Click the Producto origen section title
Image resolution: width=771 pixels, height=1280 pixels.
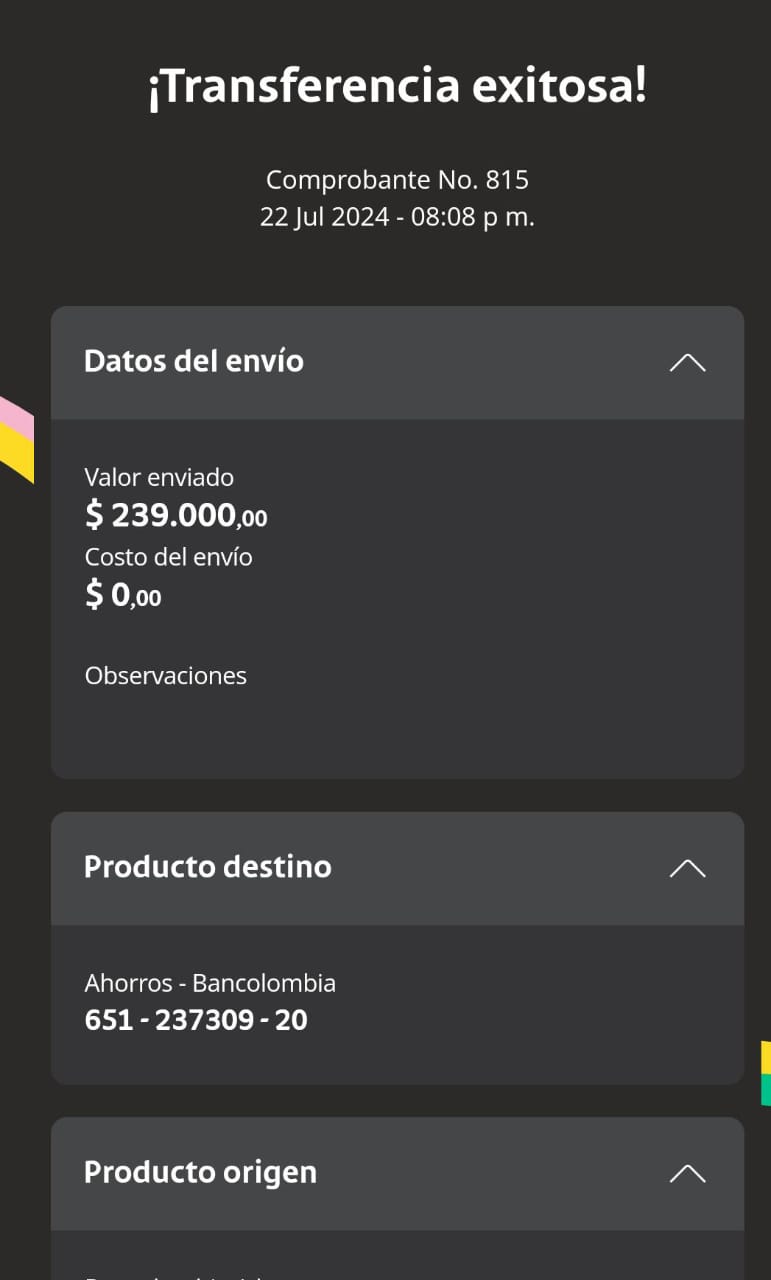coord(200,1172)
